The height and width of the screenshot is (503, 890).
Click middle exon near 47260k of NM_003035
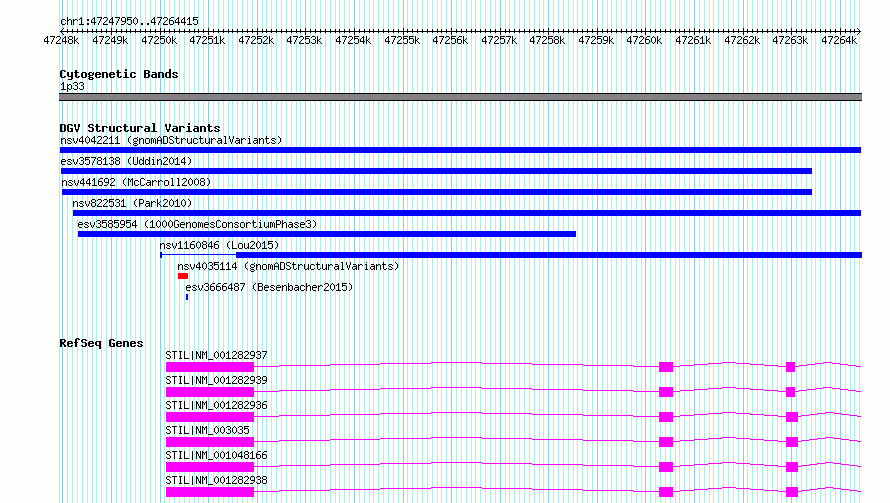666,442
